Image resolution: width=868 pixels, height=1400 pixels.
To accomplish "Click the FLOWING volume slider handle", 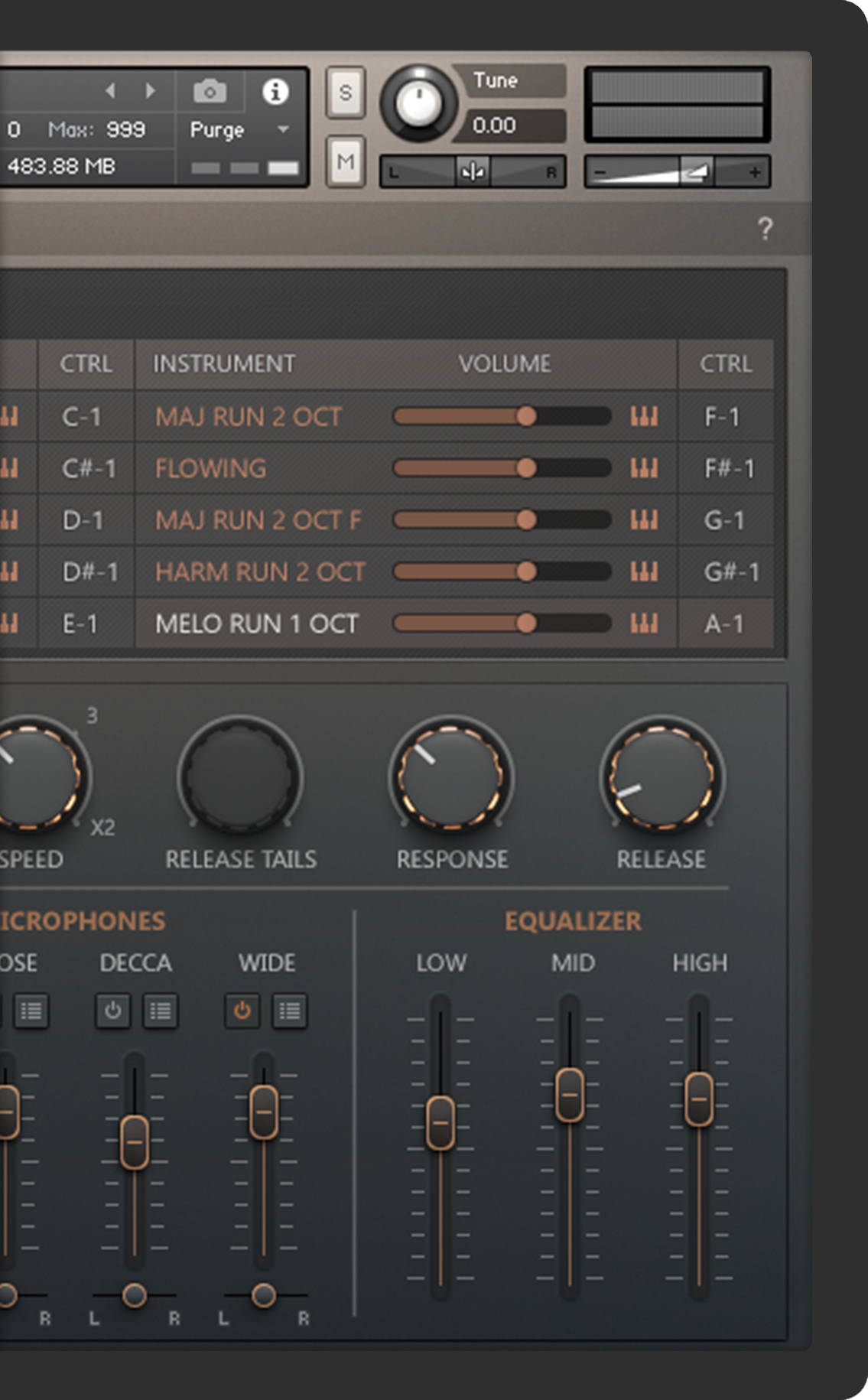I will 526,468.
